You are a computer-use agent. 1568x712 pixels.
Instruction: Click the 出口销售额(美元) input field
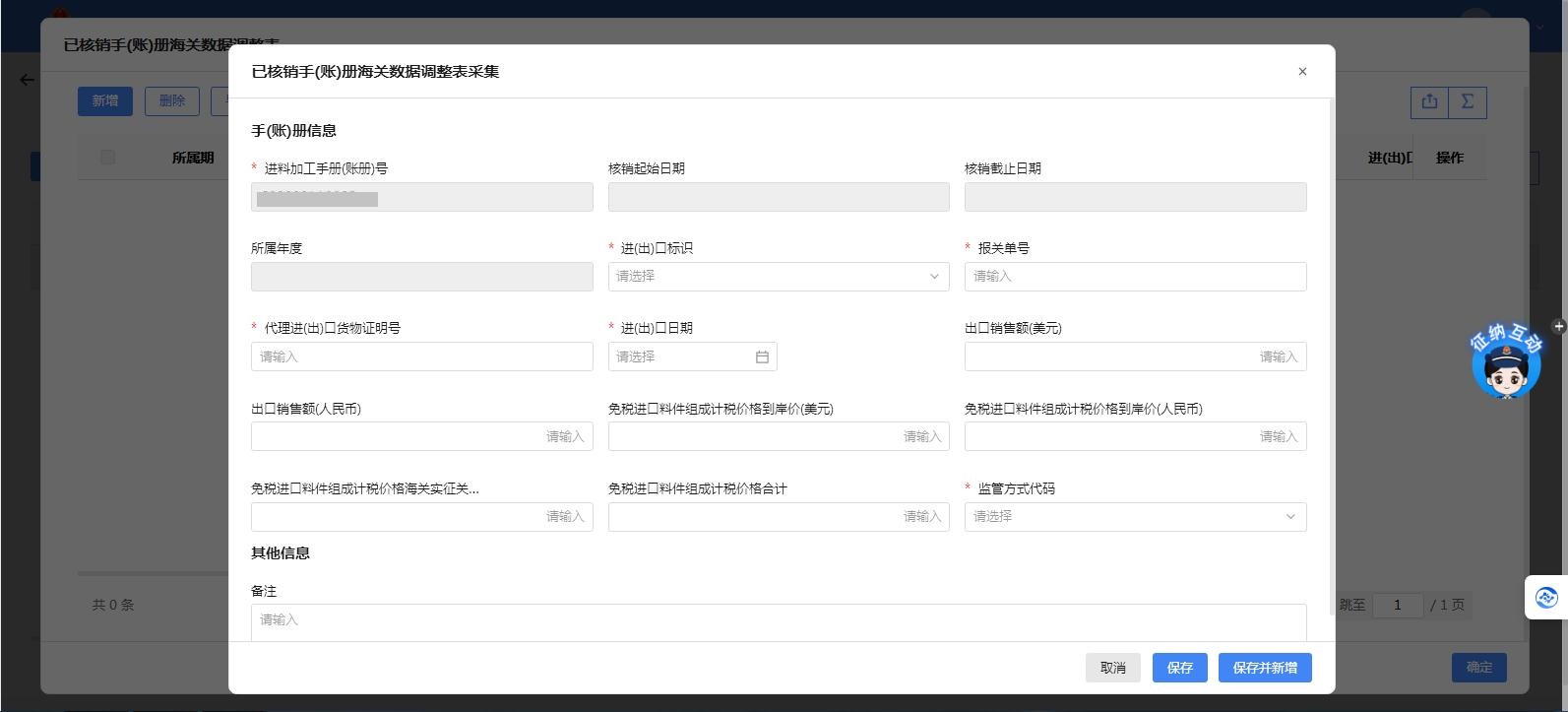(1134, 356)
